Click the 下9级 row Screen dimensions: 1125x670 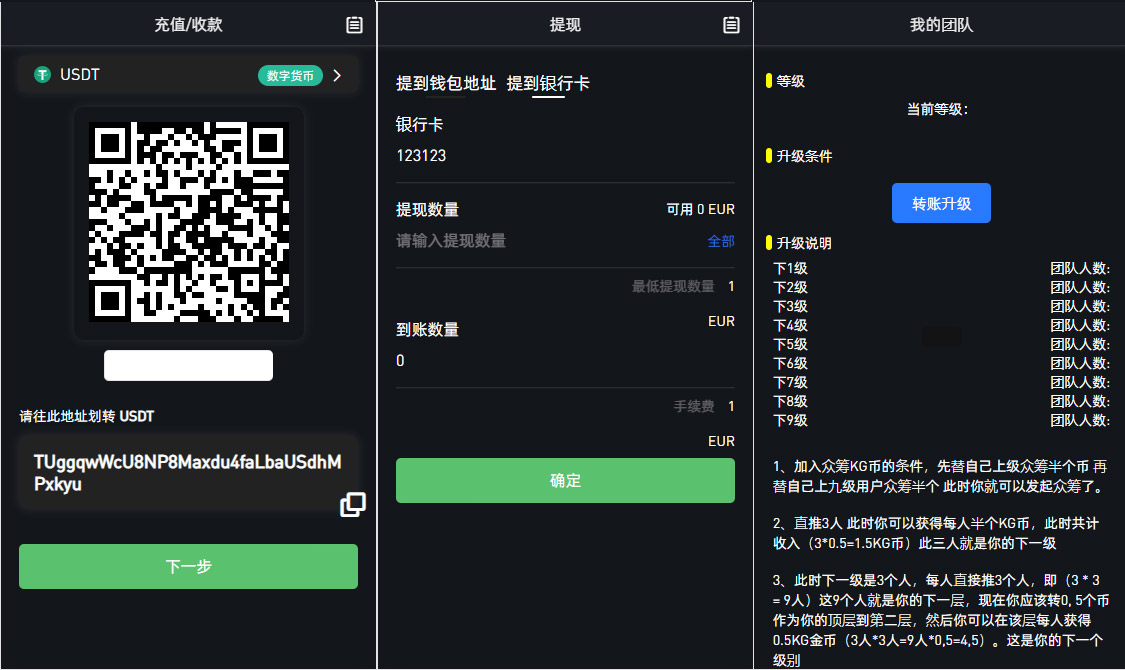click(x=941, y=420)
